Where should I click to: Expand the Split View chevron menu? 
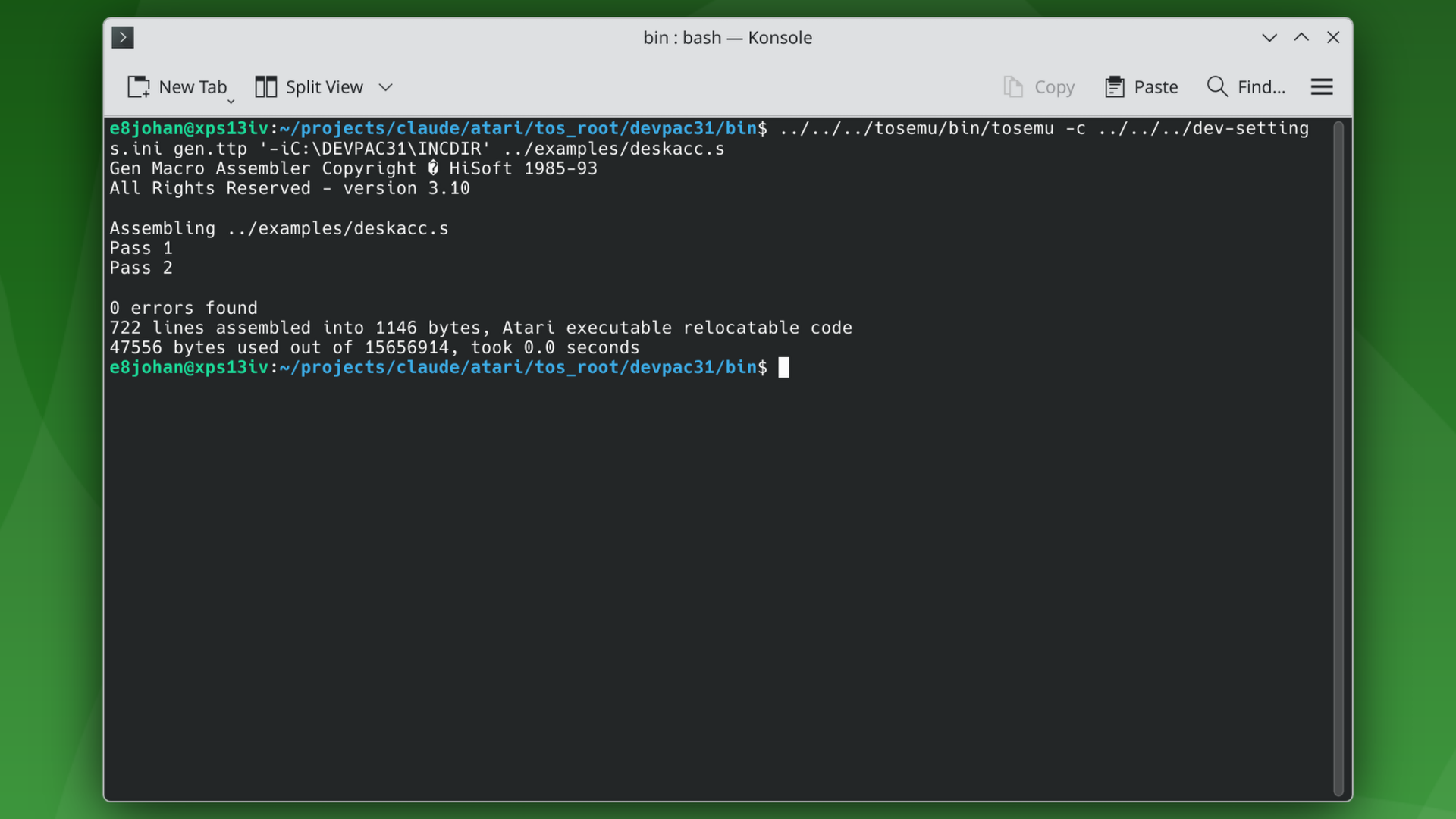click(x=385, y=87)
